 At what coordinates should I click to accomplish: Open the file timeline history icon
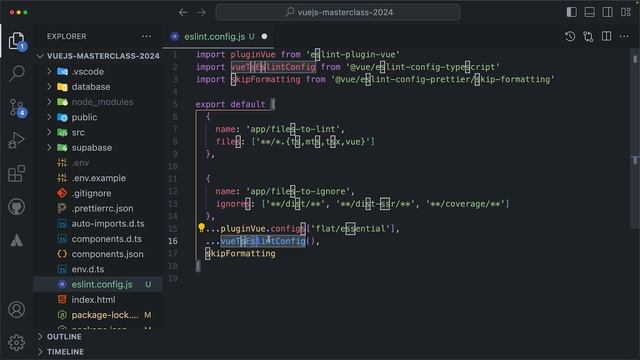570,36
